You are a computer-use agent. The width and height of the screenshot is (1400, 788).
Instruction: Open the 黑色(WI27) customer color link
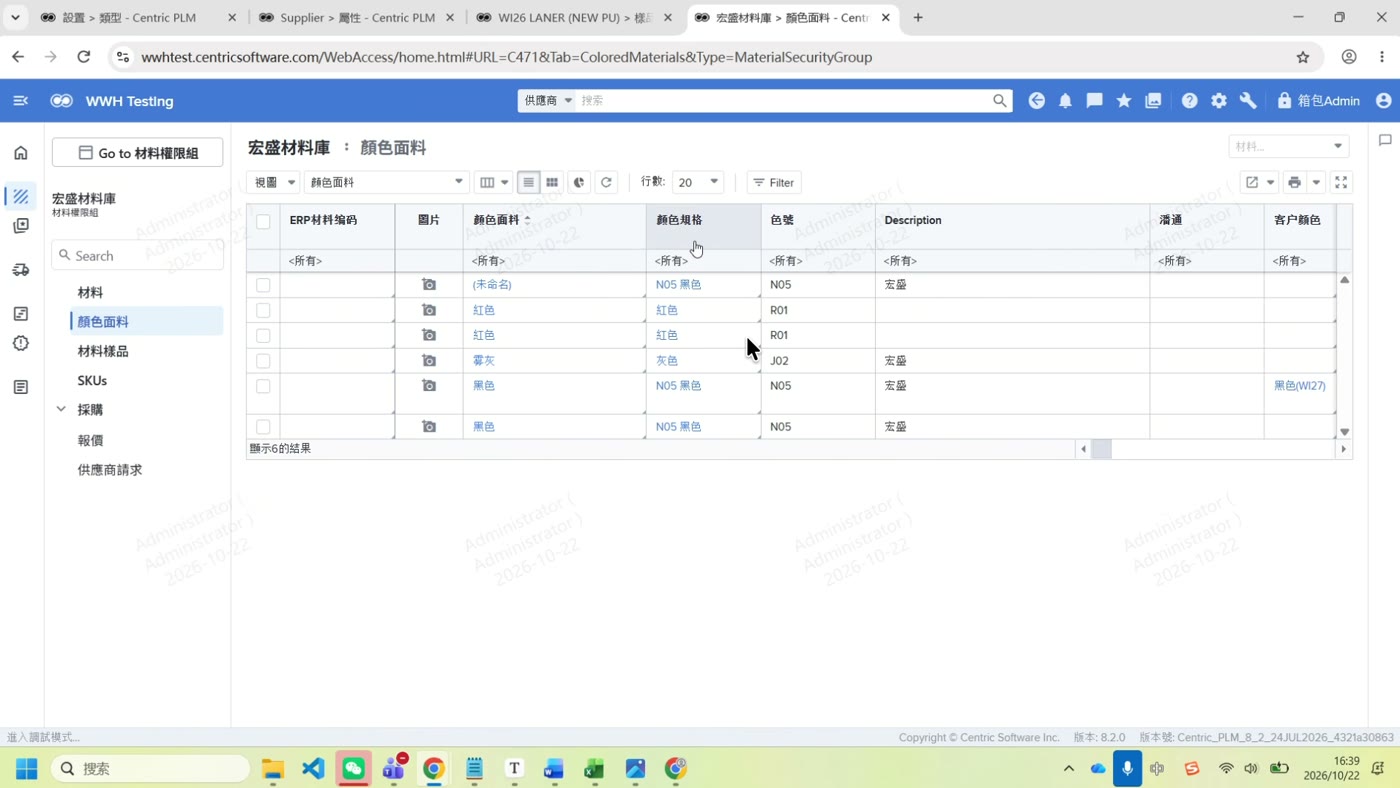pos(1300,385)
